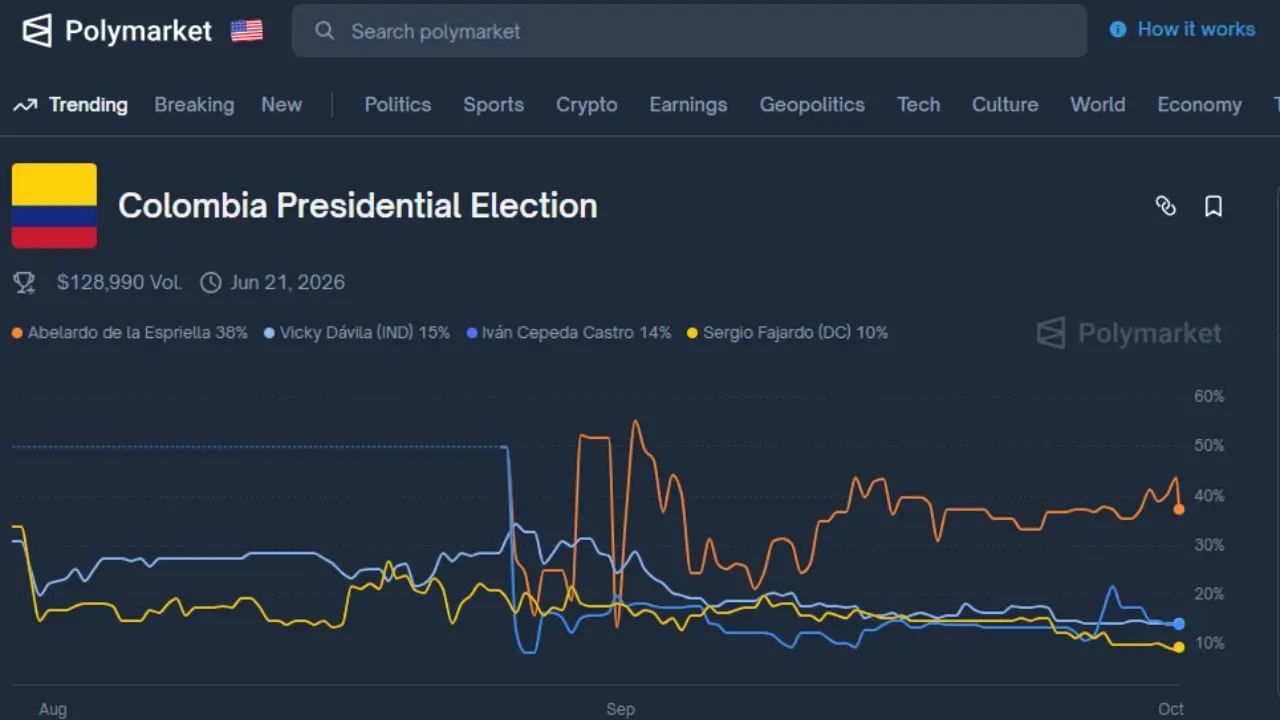The image size is (1280, 720).
Task: Click the Trending arrow icon
Action: pyautogui.click(x=25, y=105)
